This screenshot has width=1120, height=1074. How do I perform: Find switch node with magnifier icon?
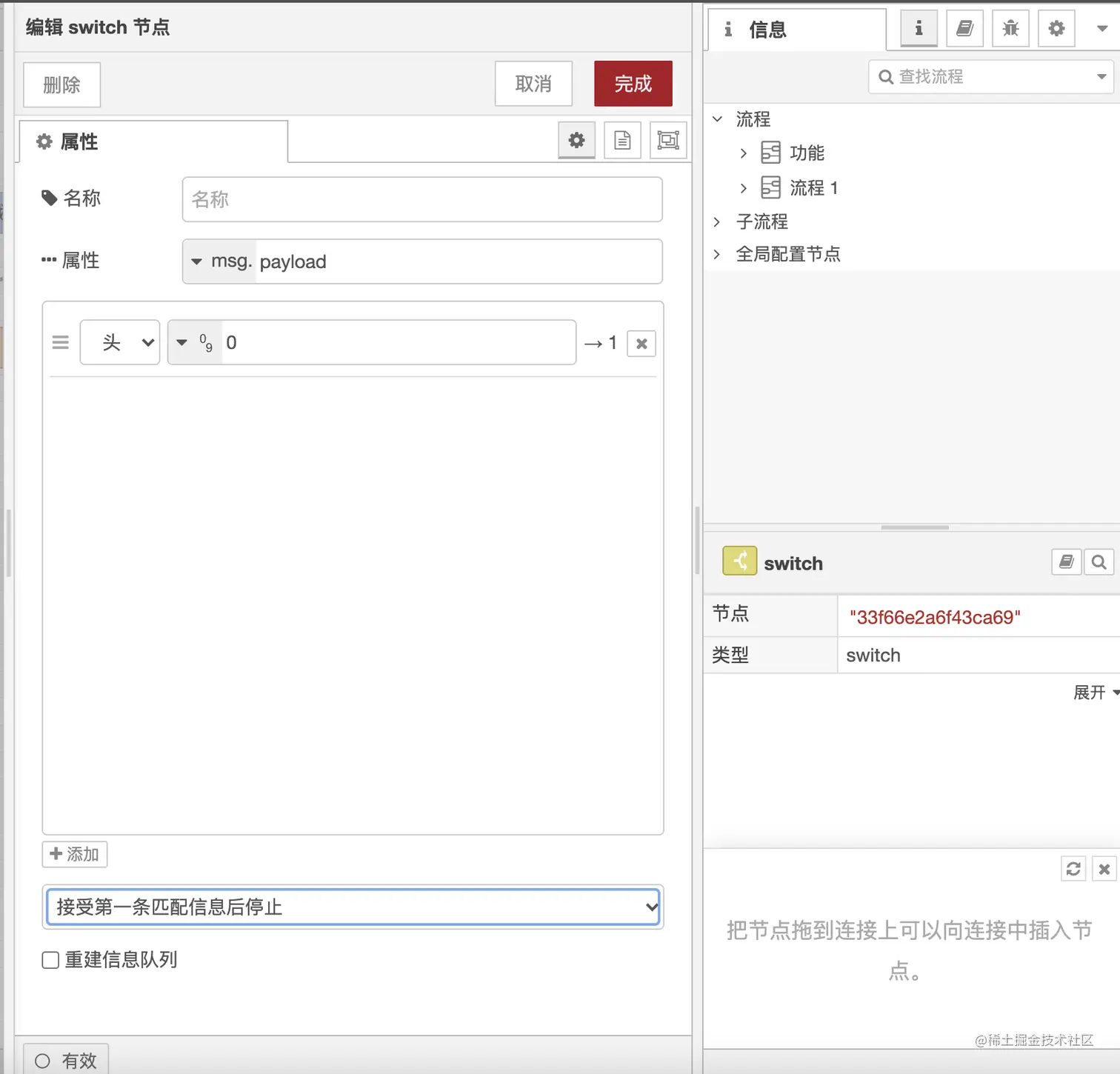pyautogui.click(x=1099, y=562)
